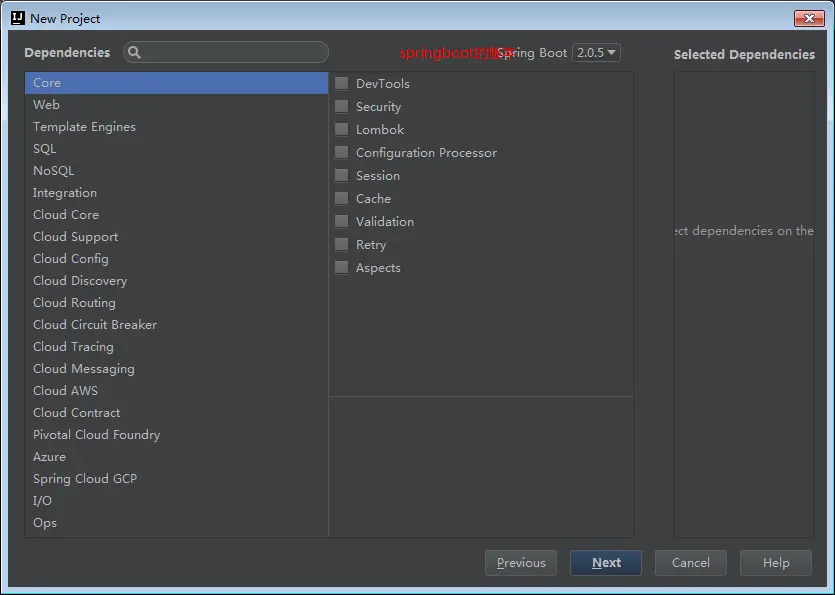Select the Validation checkbox

coord(341,221)
